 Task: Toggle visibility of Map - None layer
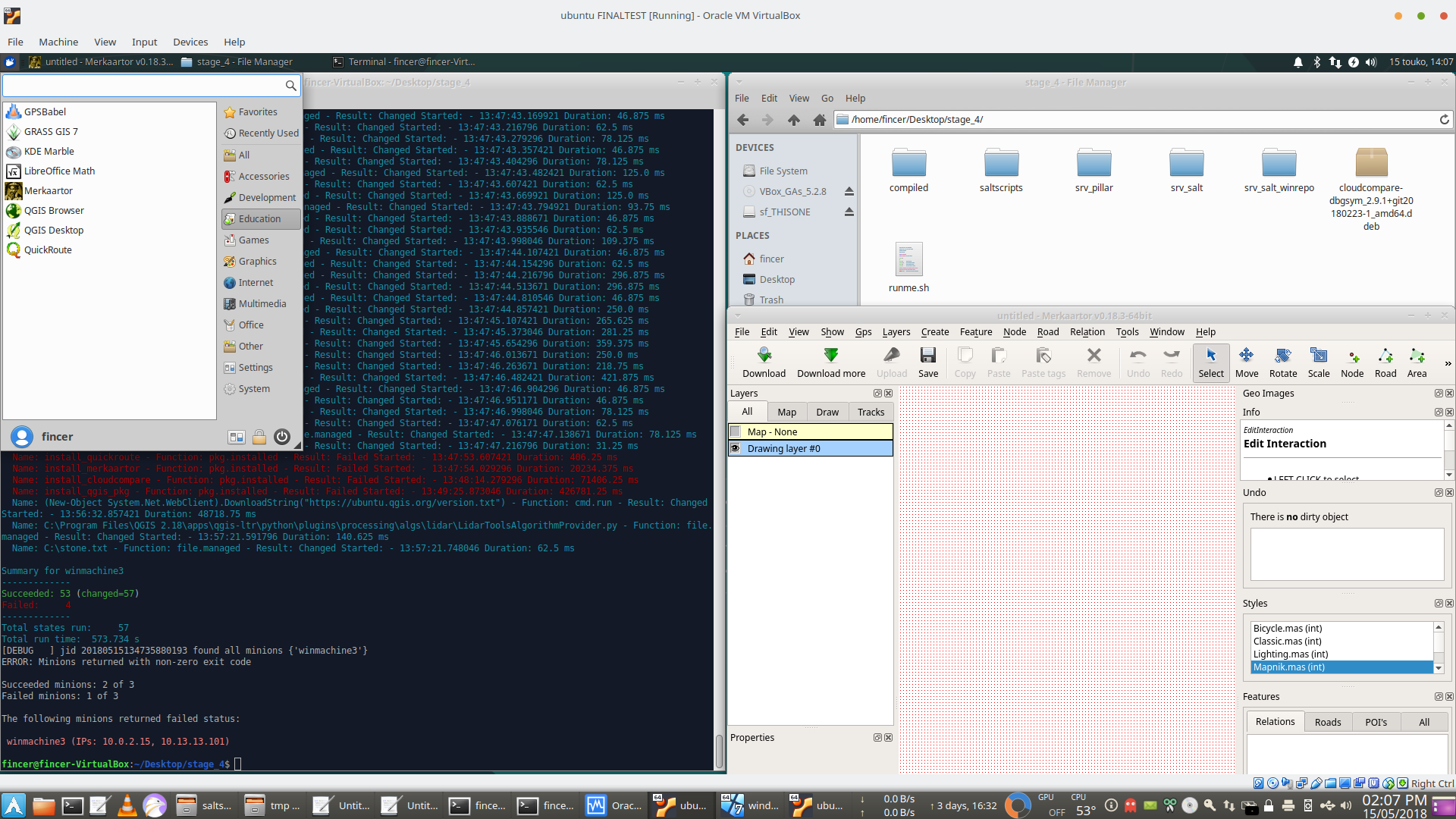735,431
